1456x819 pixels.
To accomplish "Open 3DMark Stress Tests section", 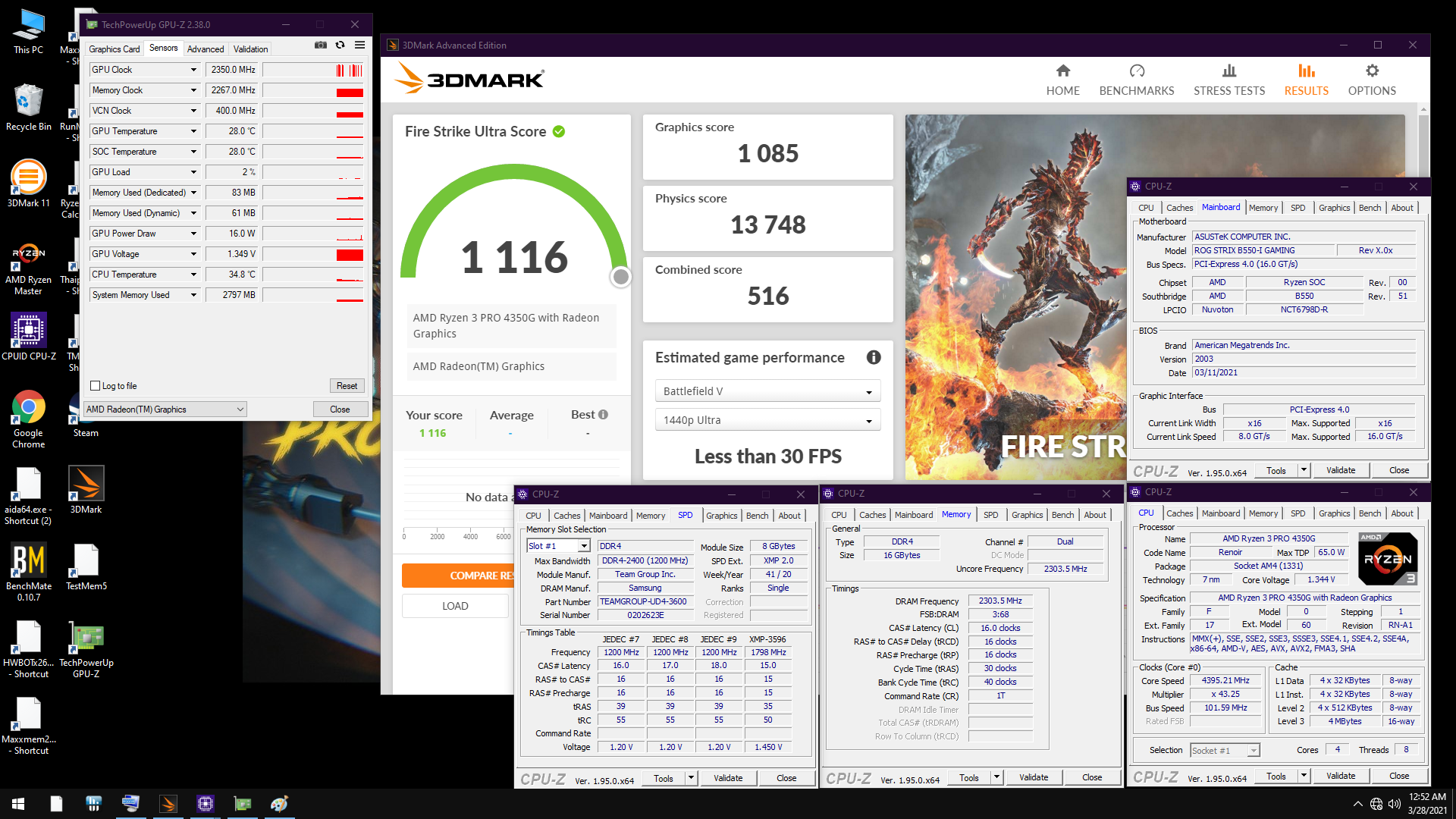I will pyautogui.click(x=1228, y=80).
